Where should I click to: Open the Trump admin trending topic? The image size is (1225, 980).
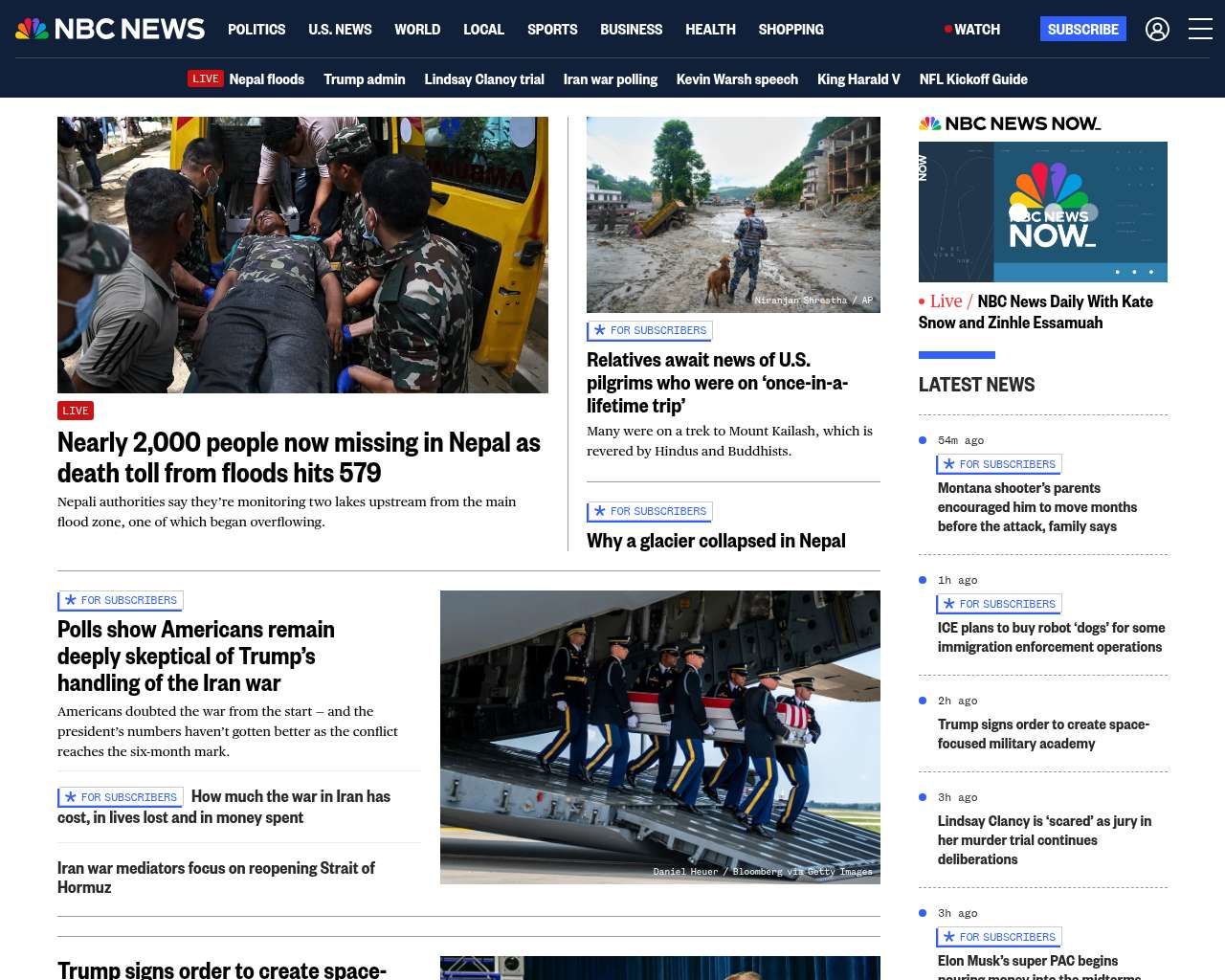coord(365,79)
